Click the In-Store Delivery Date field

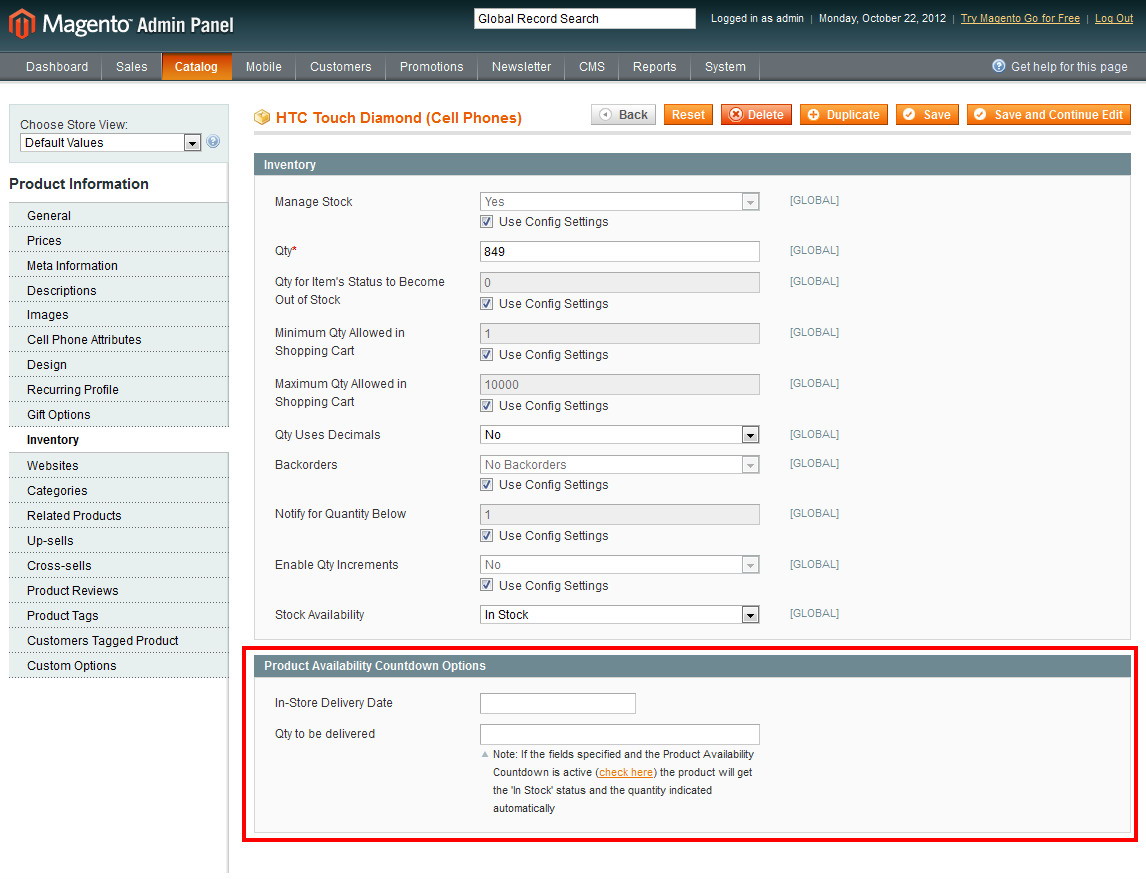click(558, 703)
